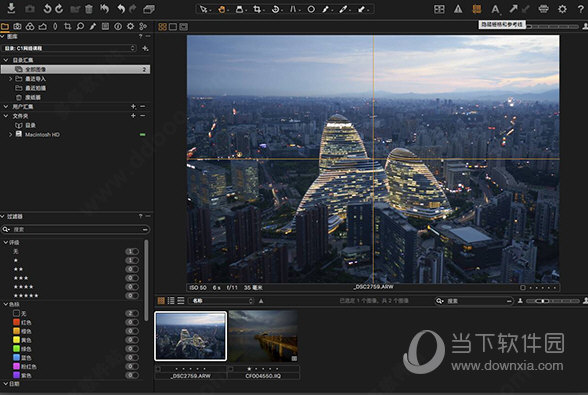Image resolution: width=588 pixels, height=395 pixels.
Task: Click the camera Capture icon in top toolbar
Action: [30, 9]
